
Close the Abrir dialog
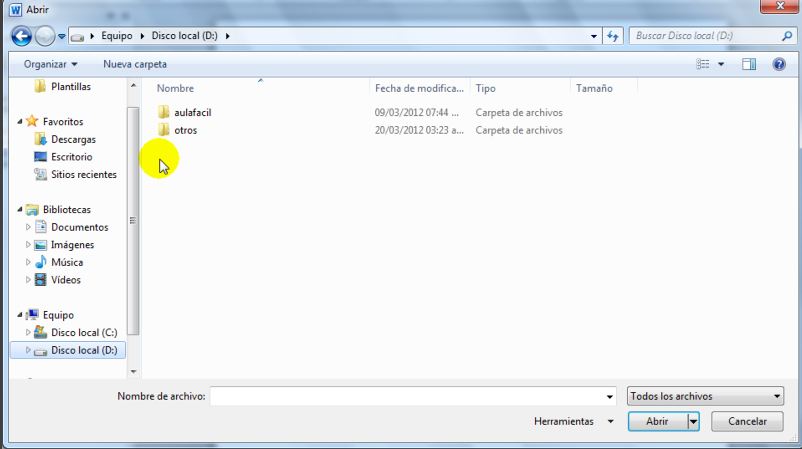(x=779, y=6)
